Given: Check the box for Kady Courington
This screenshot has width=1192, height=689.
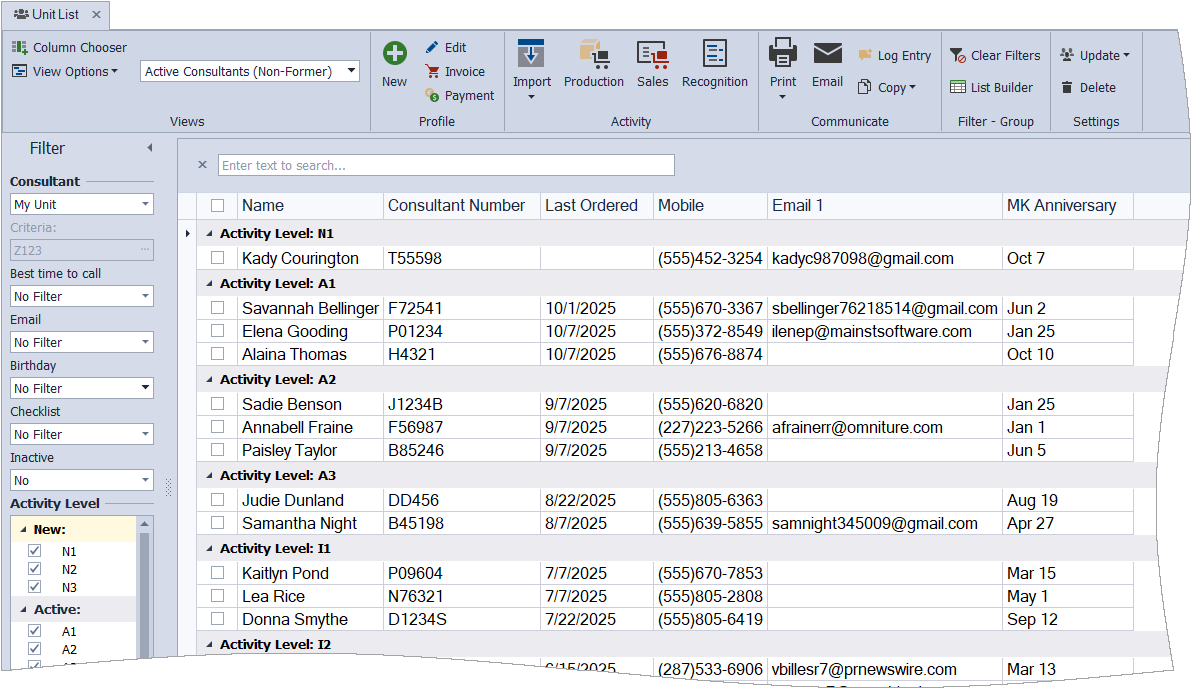Looking at the screenshot, I should pos(218,258).
